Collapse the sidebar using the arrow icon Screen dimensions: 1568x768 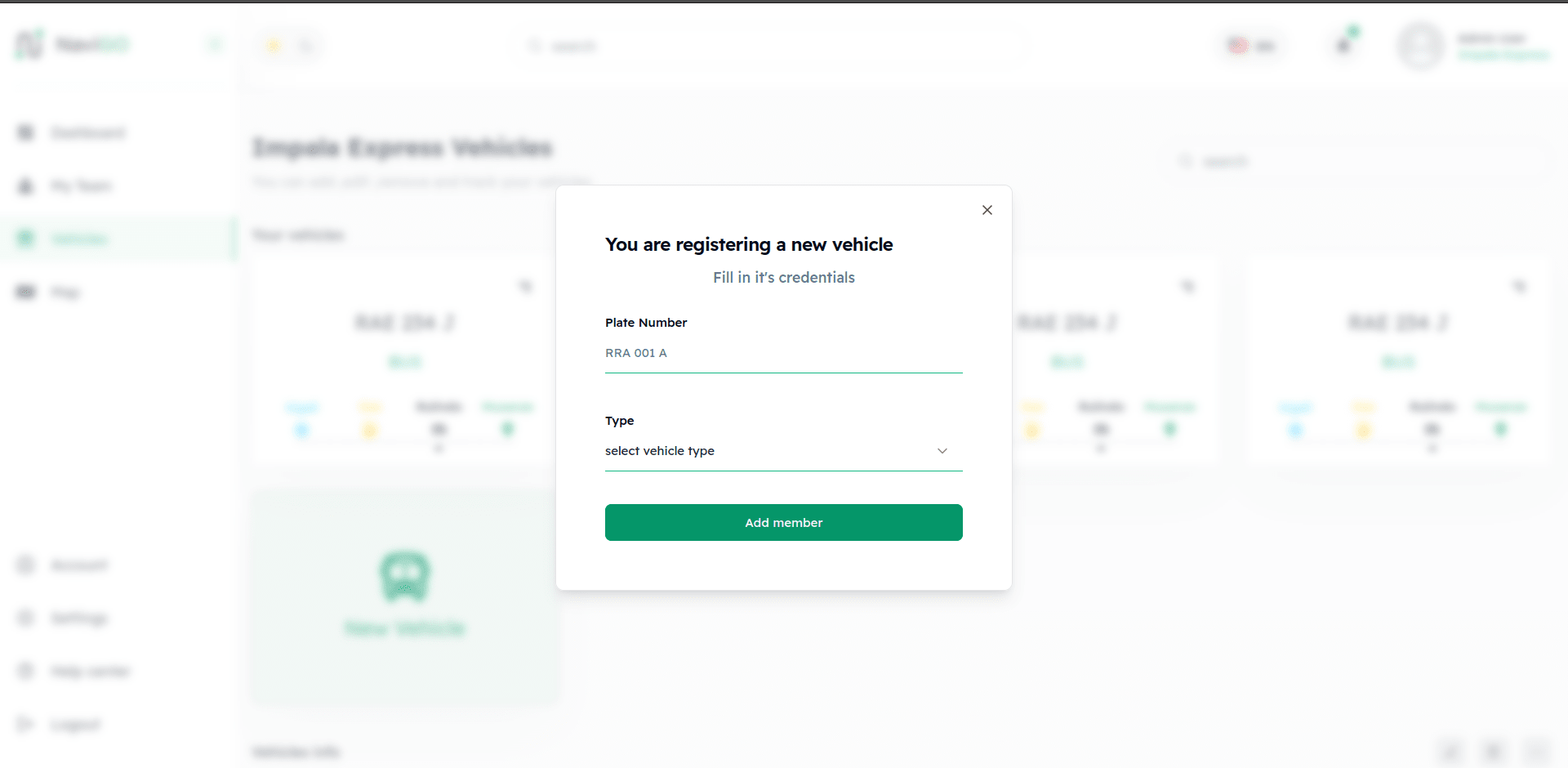tap(215, 44)
